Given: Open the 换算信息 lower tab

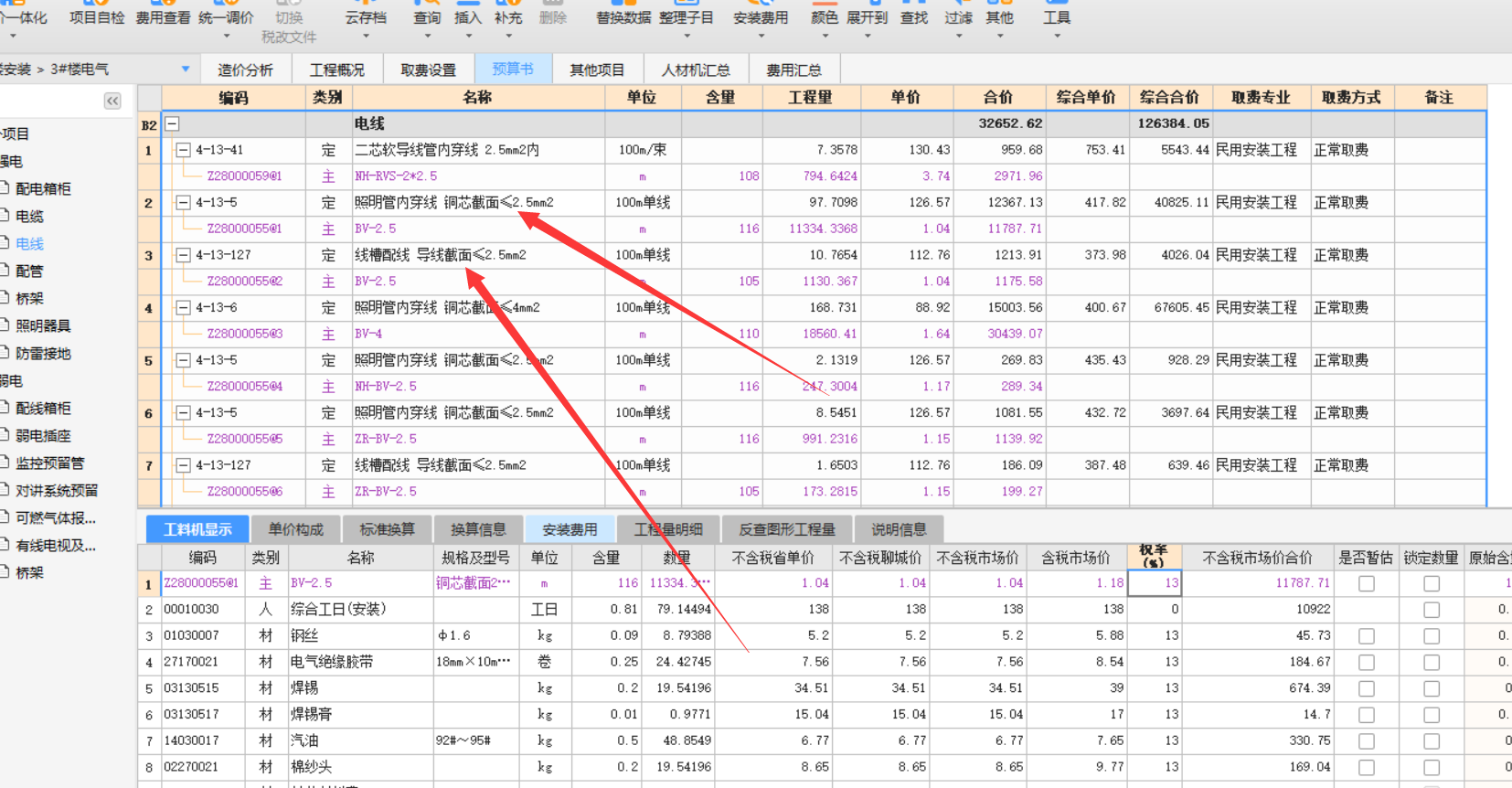Looking at the screenshot, I should [478, 529].
